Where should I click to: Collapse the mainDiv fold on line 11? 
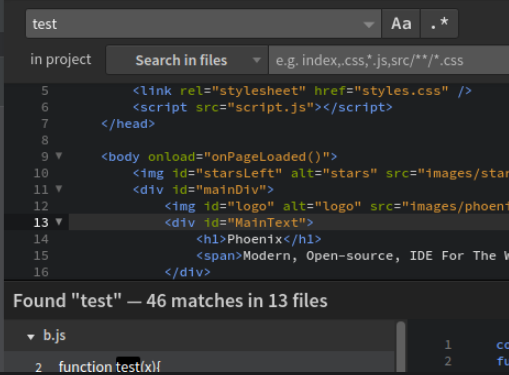[59, 189]
